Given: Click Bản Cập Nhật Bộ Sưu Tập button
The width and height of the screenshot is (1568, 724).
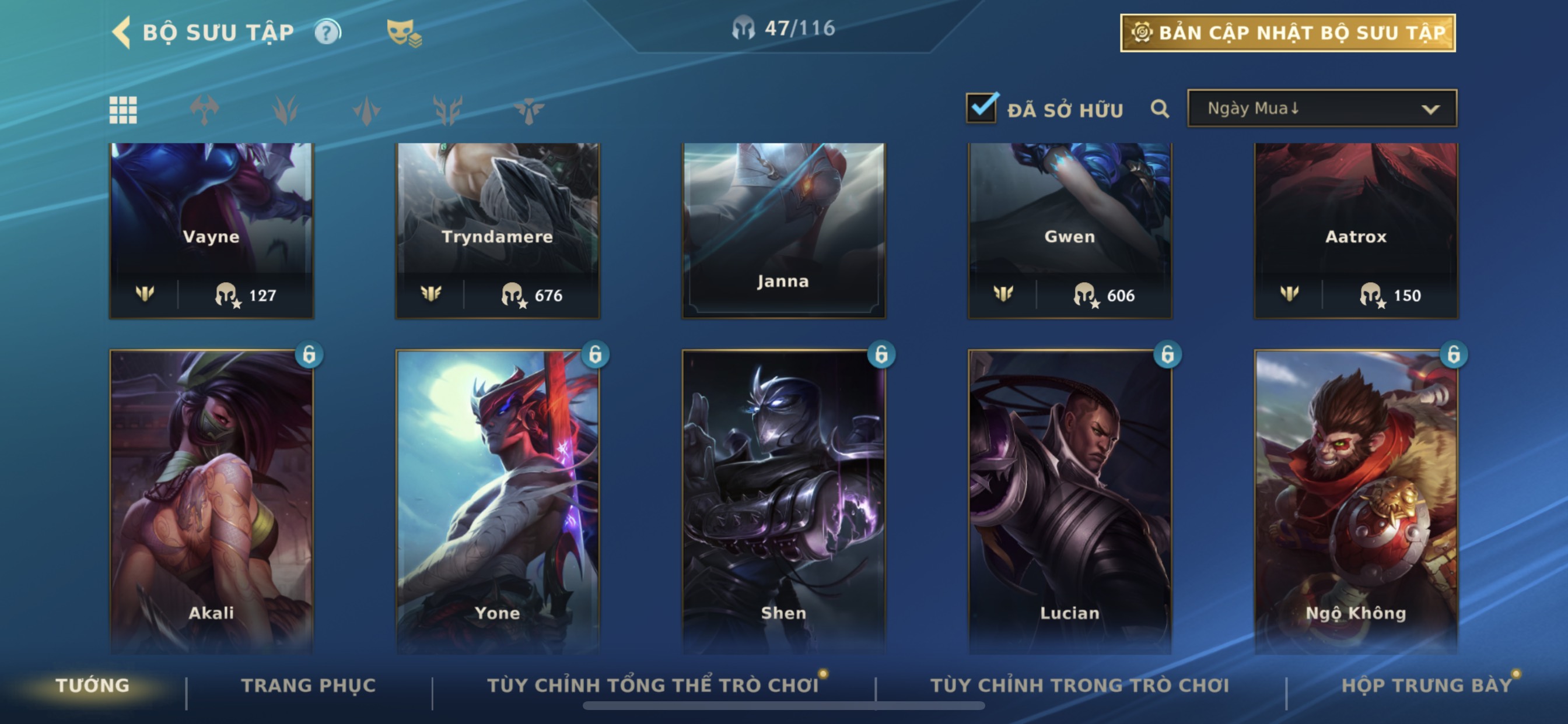Looking at the screenshot, I should pyautogui.click(x=1287, y=33).
